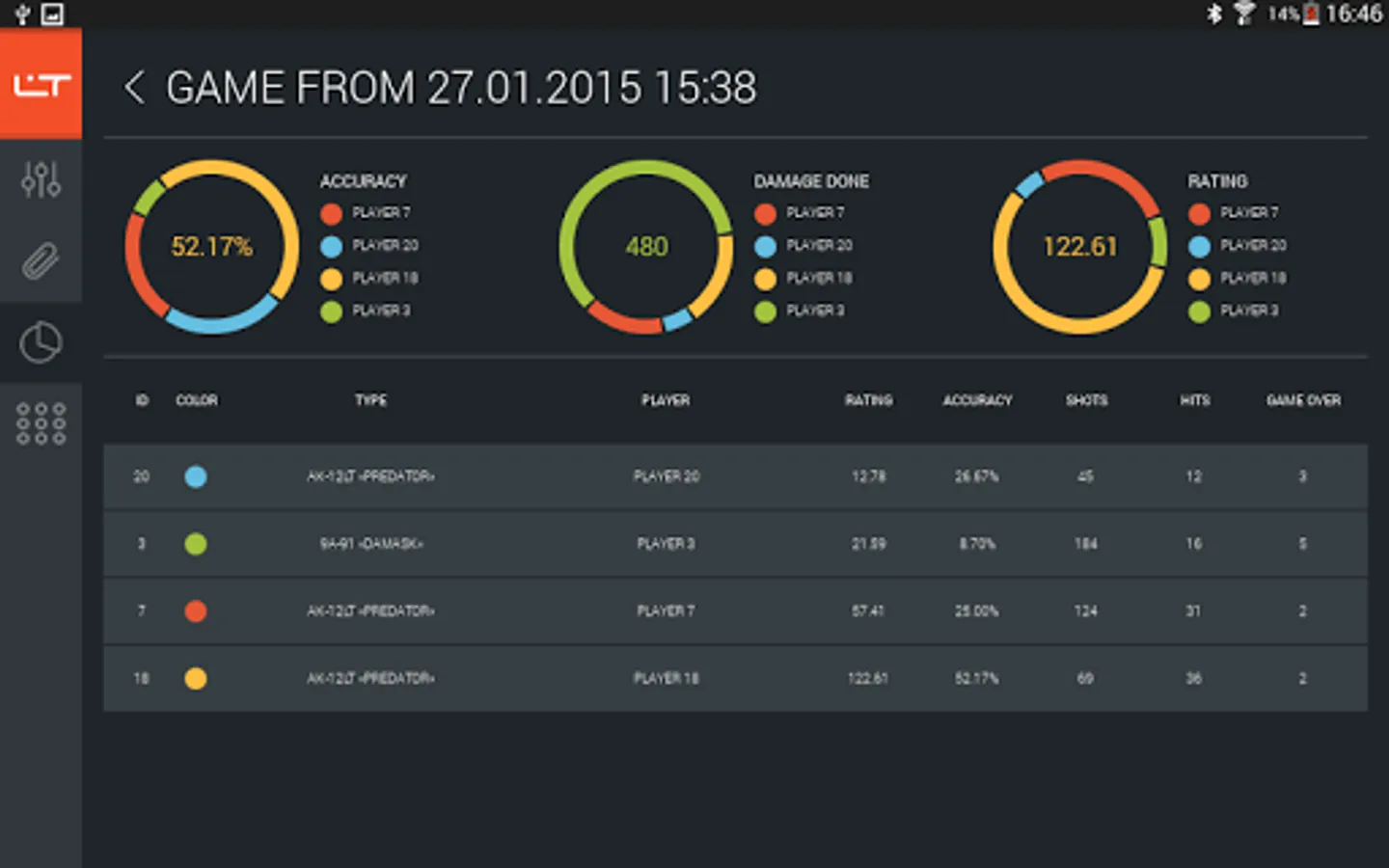Tap the image notification icon in status bar
This screenshot has height=868, width=1389.
(53, 14)
